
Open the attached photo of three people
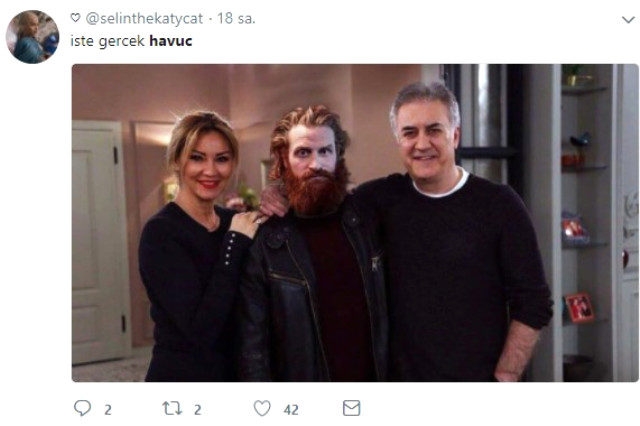(355, 223)
